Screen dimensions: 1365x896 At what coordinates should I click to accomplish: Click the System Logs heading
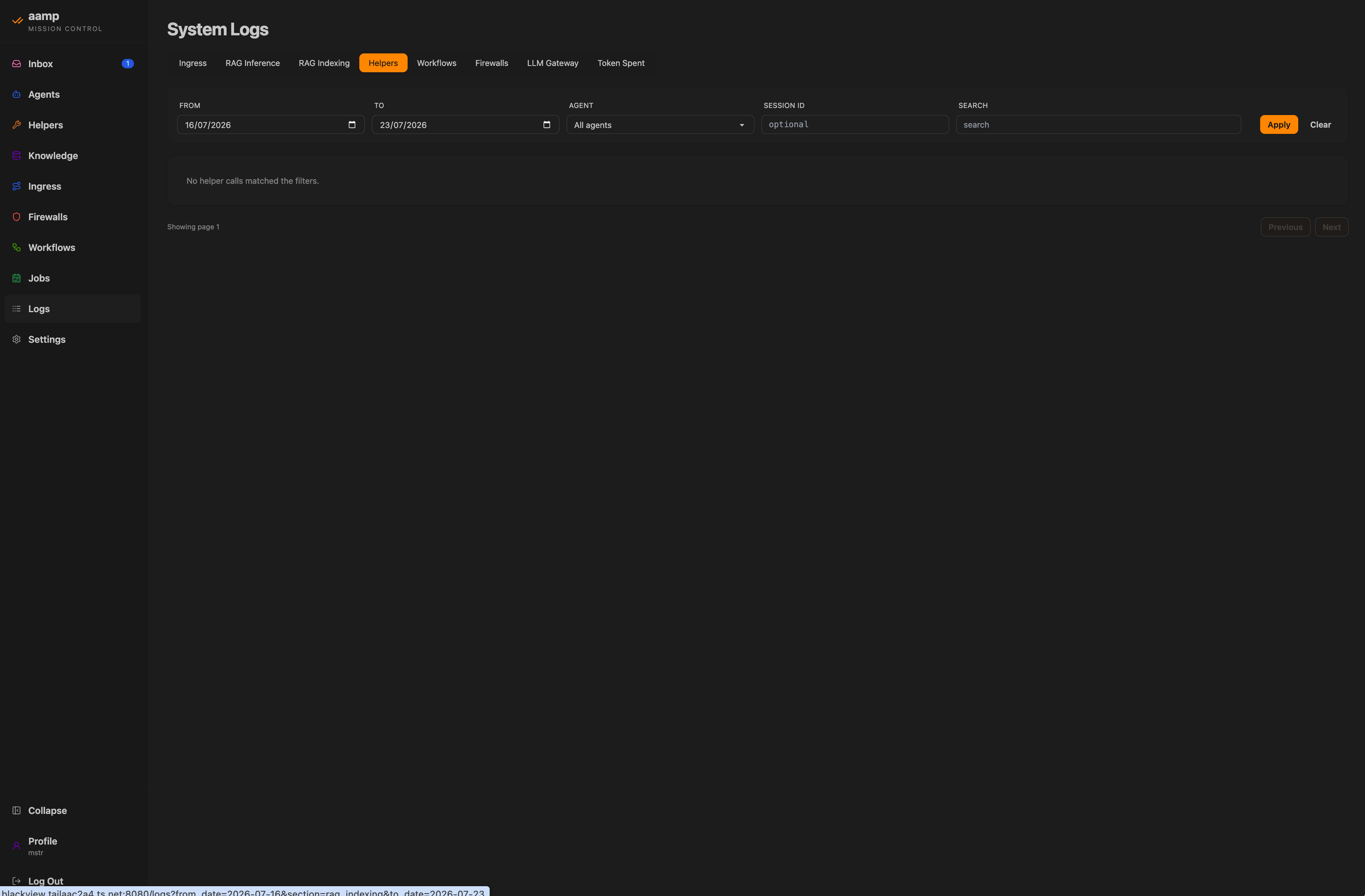(218, 29)
